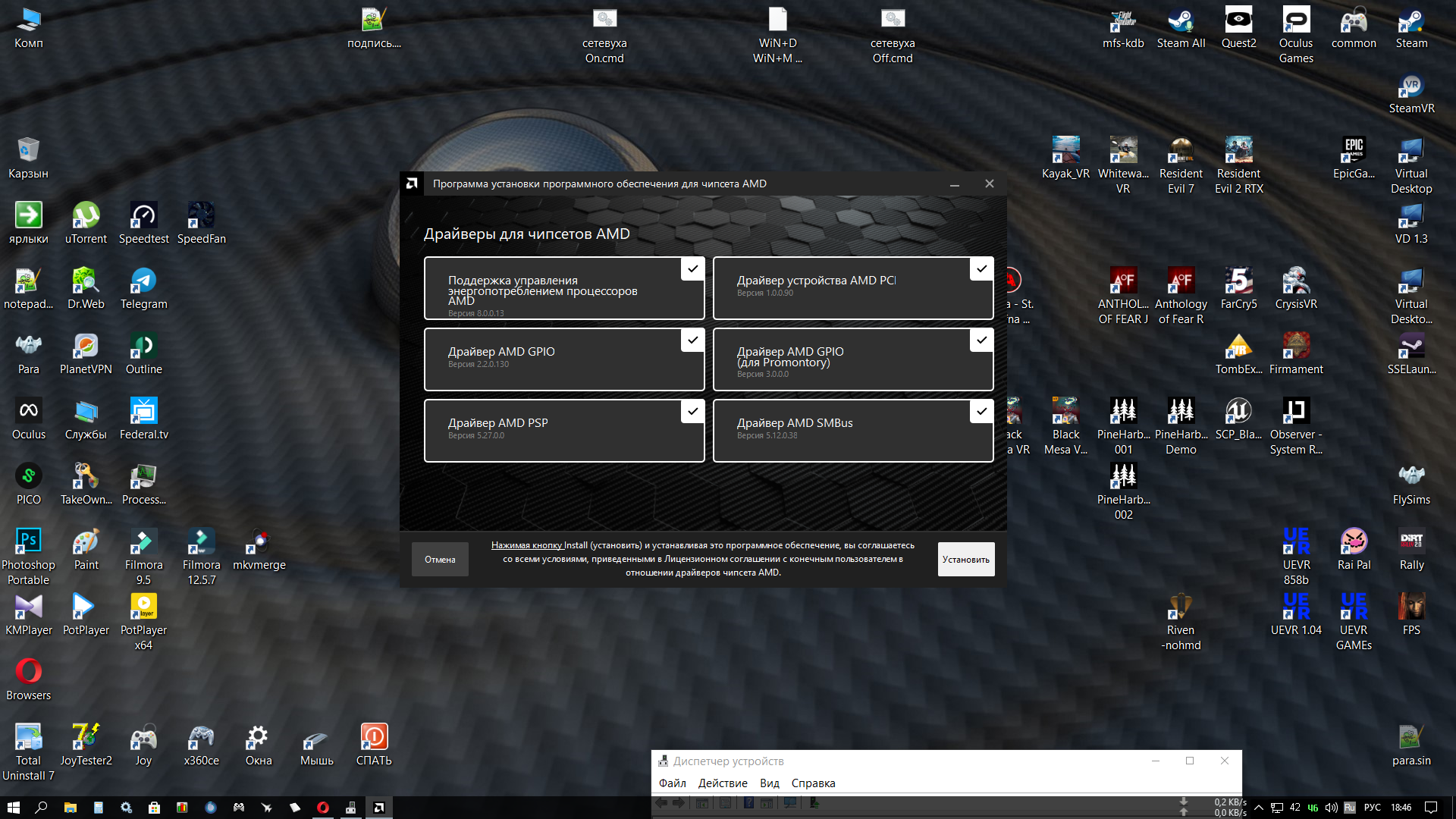Select the СПАТЬ sleep shortcut icon
The height and width of the screenshot is (819, 1456).
tap(374, 745)
